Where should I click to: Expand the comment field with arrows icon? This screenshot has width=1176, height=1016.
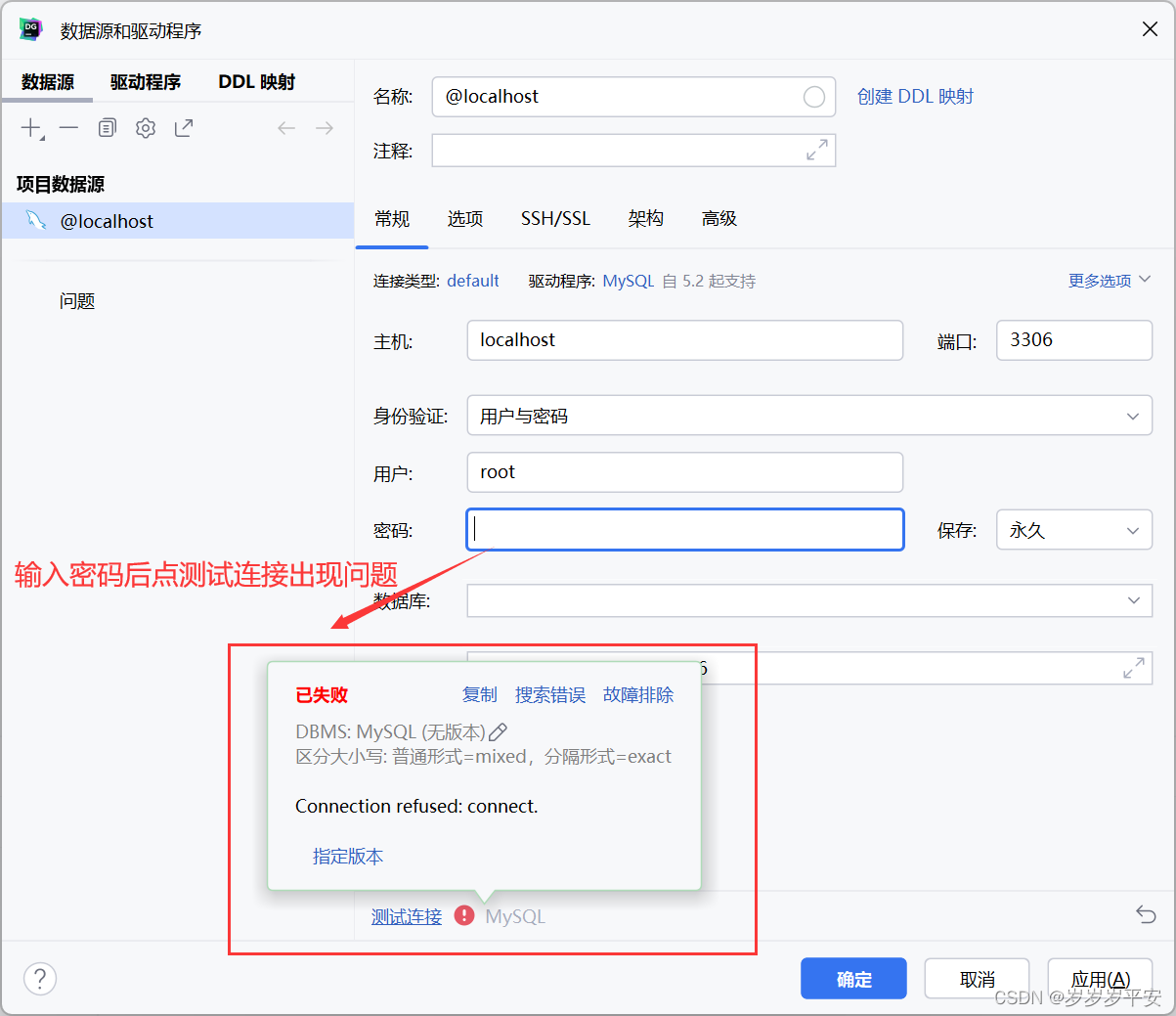817,150
